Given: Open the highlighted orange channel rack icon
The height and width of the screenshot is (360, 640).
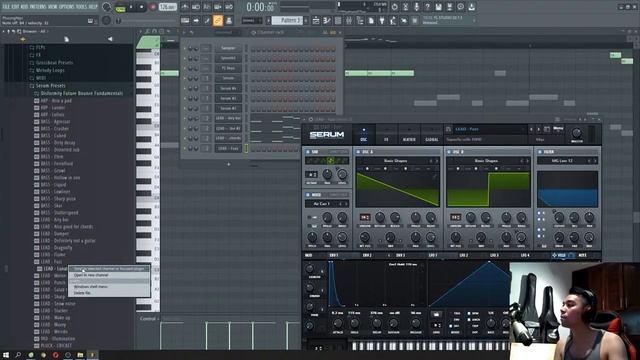Looking at the screenshot, I should [218, 20].
